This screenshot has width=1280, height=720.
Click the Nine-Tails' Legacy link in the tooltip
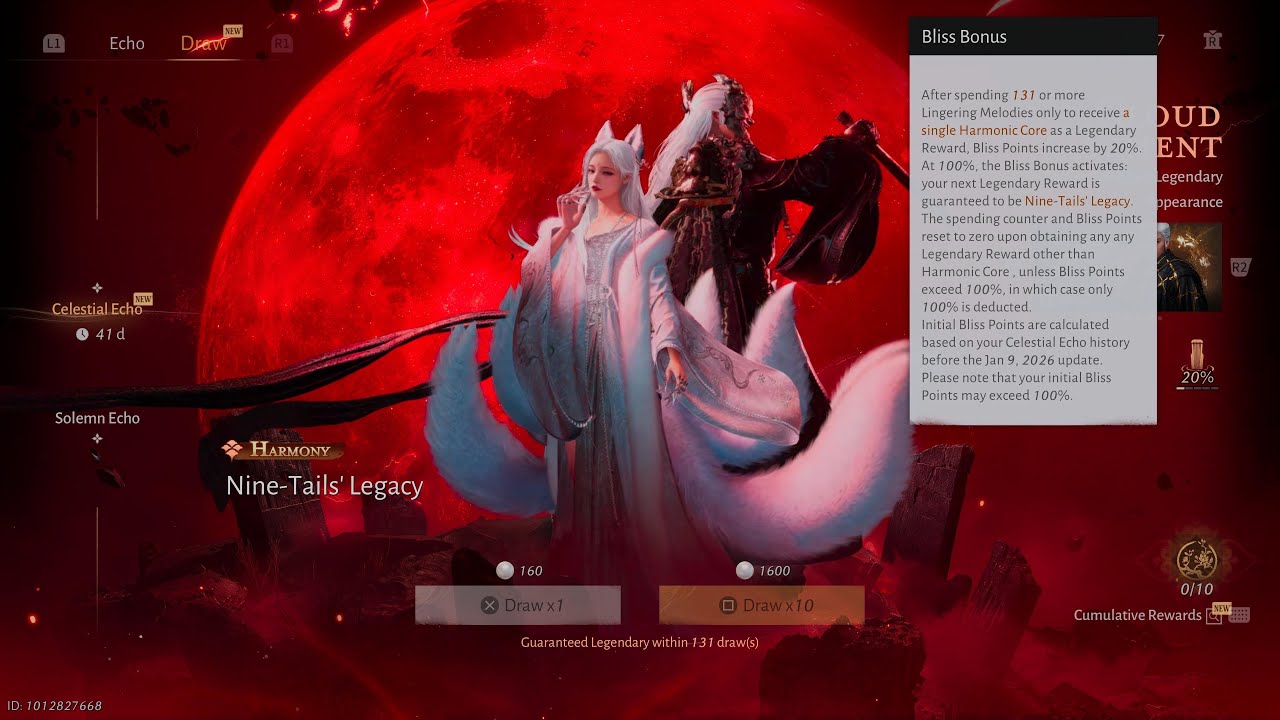click(x=1078, y=201)
